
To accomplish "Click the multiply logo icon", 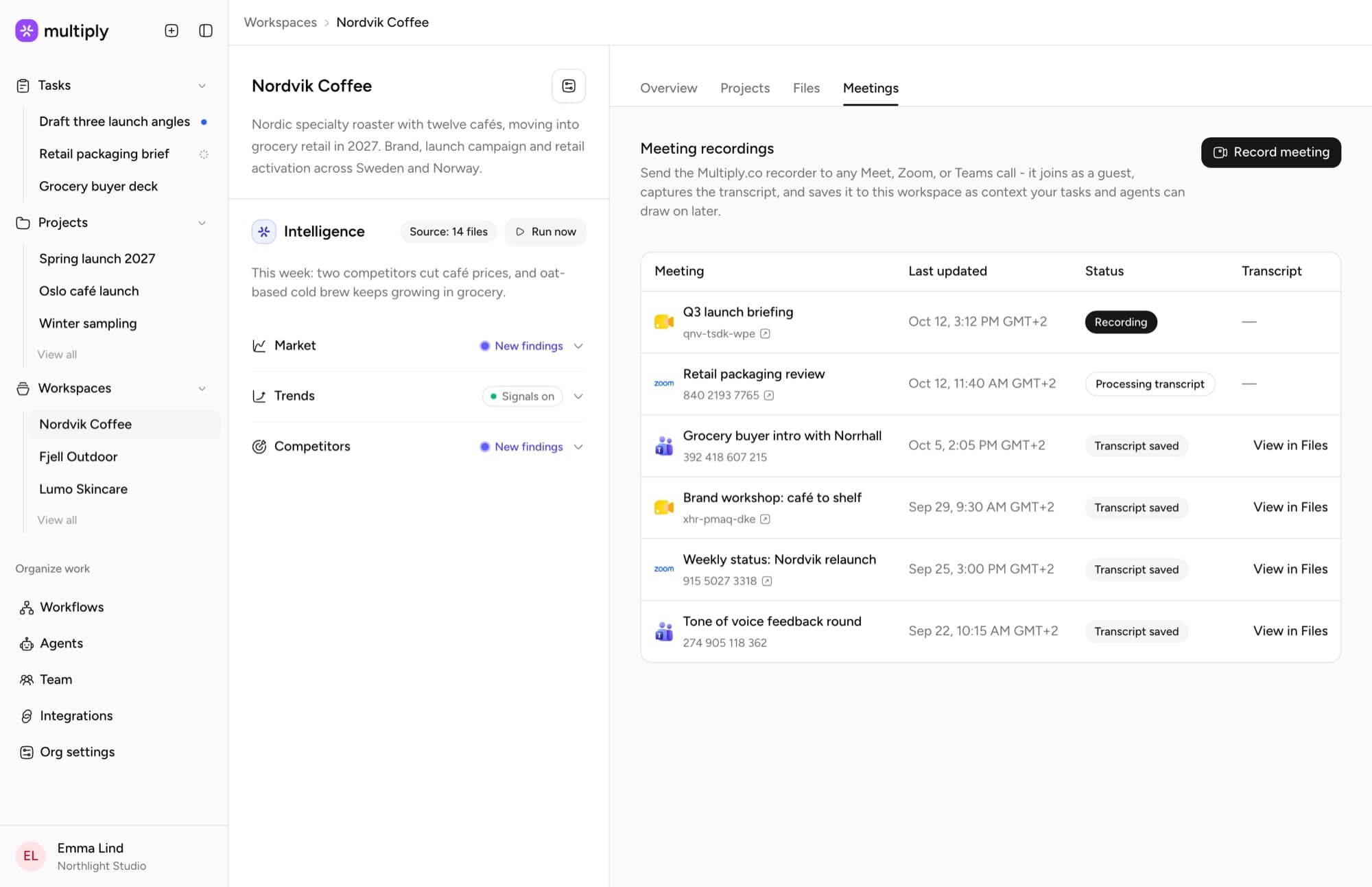I will (x=27, y=30).
